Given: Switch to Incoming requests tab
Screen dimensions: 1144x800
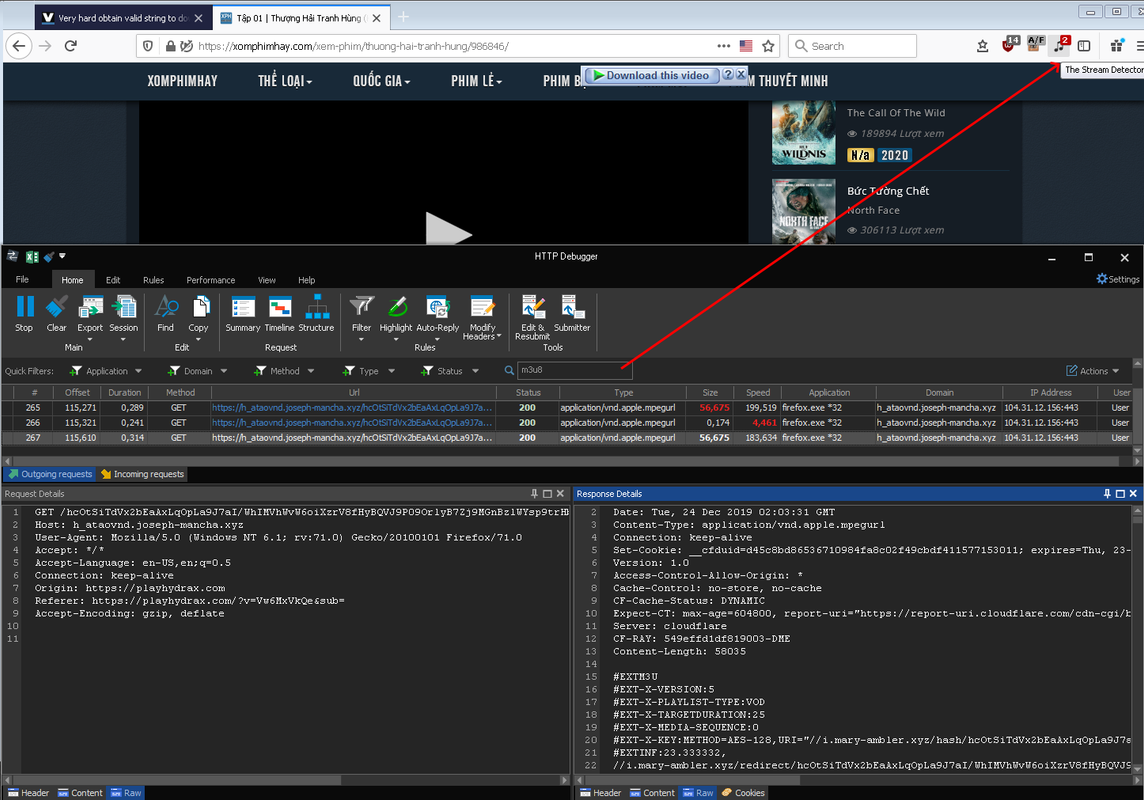Looking at the screenshot, I should click(x=142, y=474).
